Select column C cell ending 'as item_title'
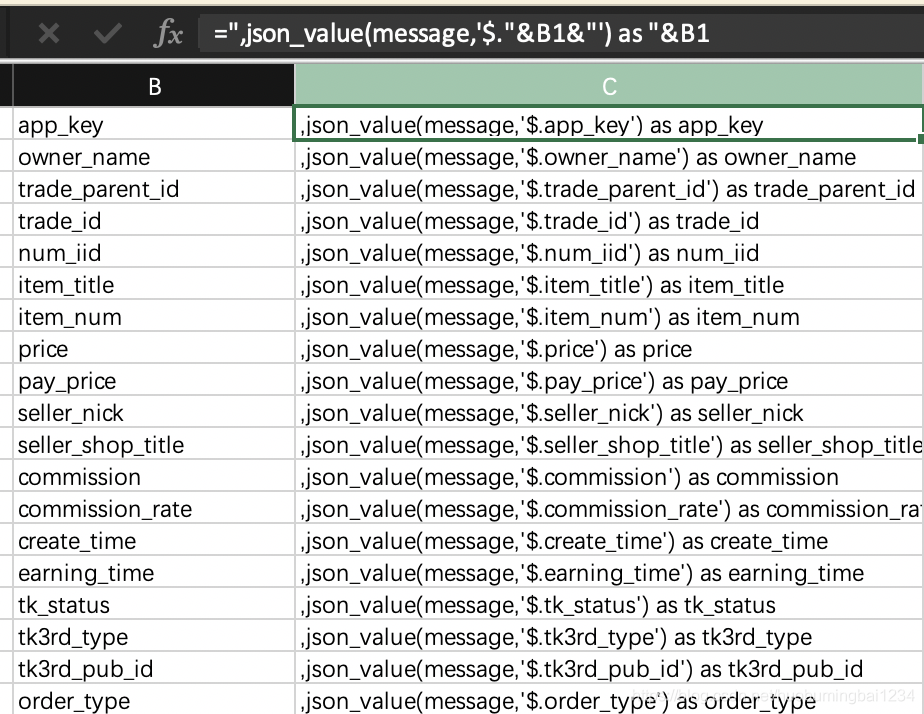Viewport: 924px width, 714px height. click(x=609, y=284)
